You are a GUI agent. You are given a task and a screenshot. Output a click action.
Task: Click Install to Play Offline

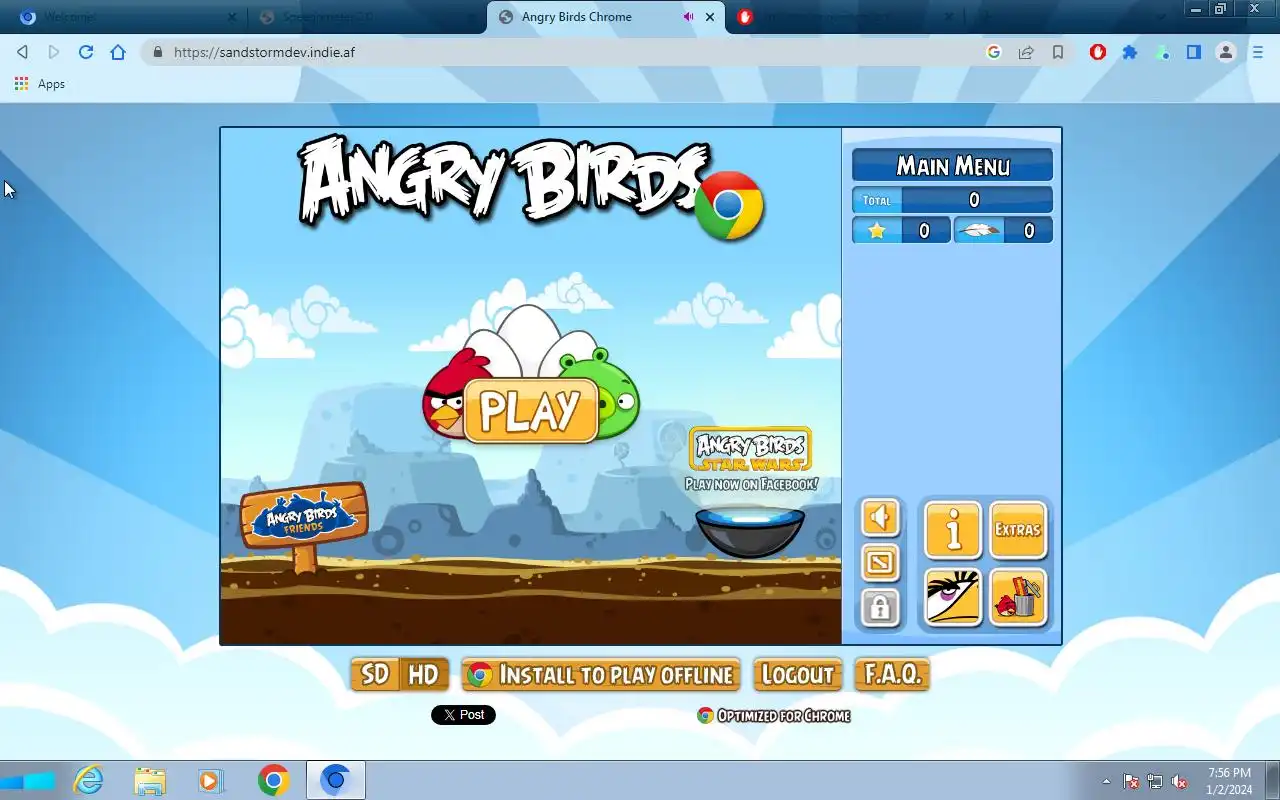click(x=601, y=675)
